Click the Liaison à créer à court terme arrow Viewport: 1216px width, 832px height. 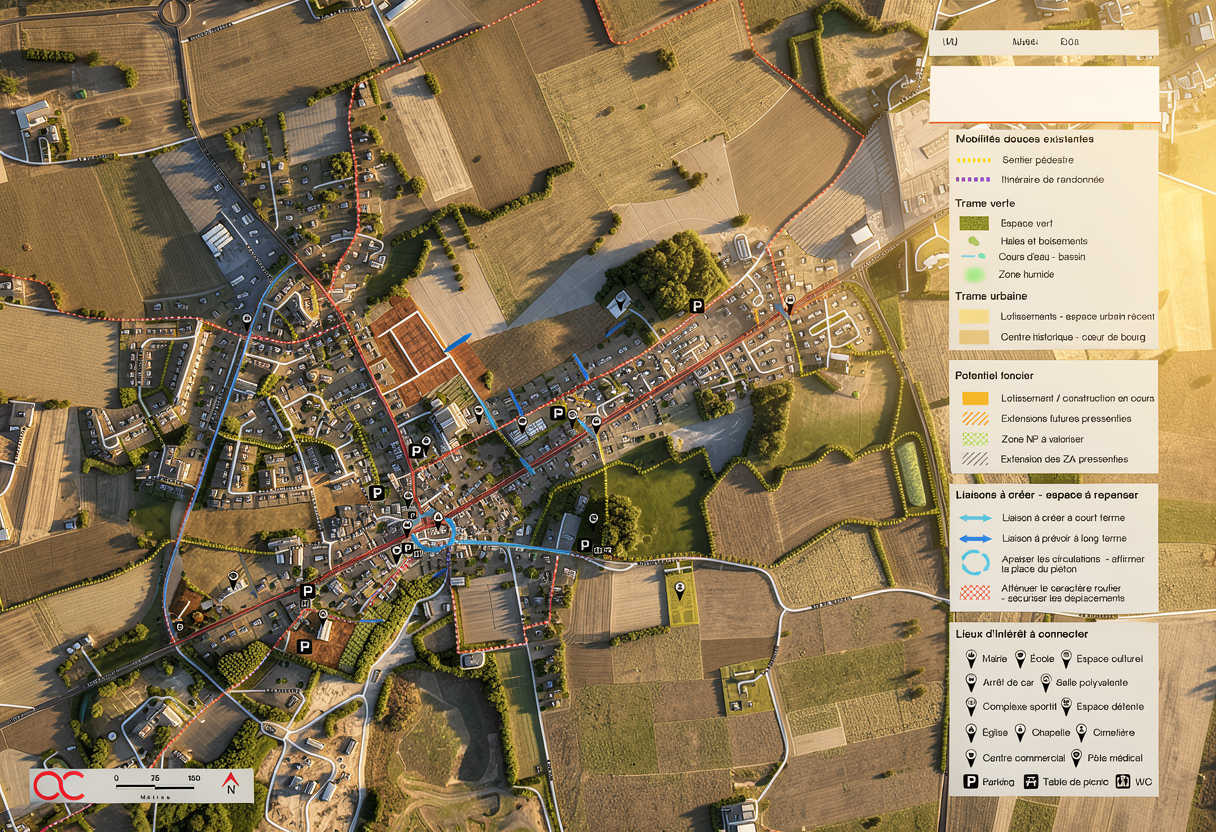coord(974,518)
